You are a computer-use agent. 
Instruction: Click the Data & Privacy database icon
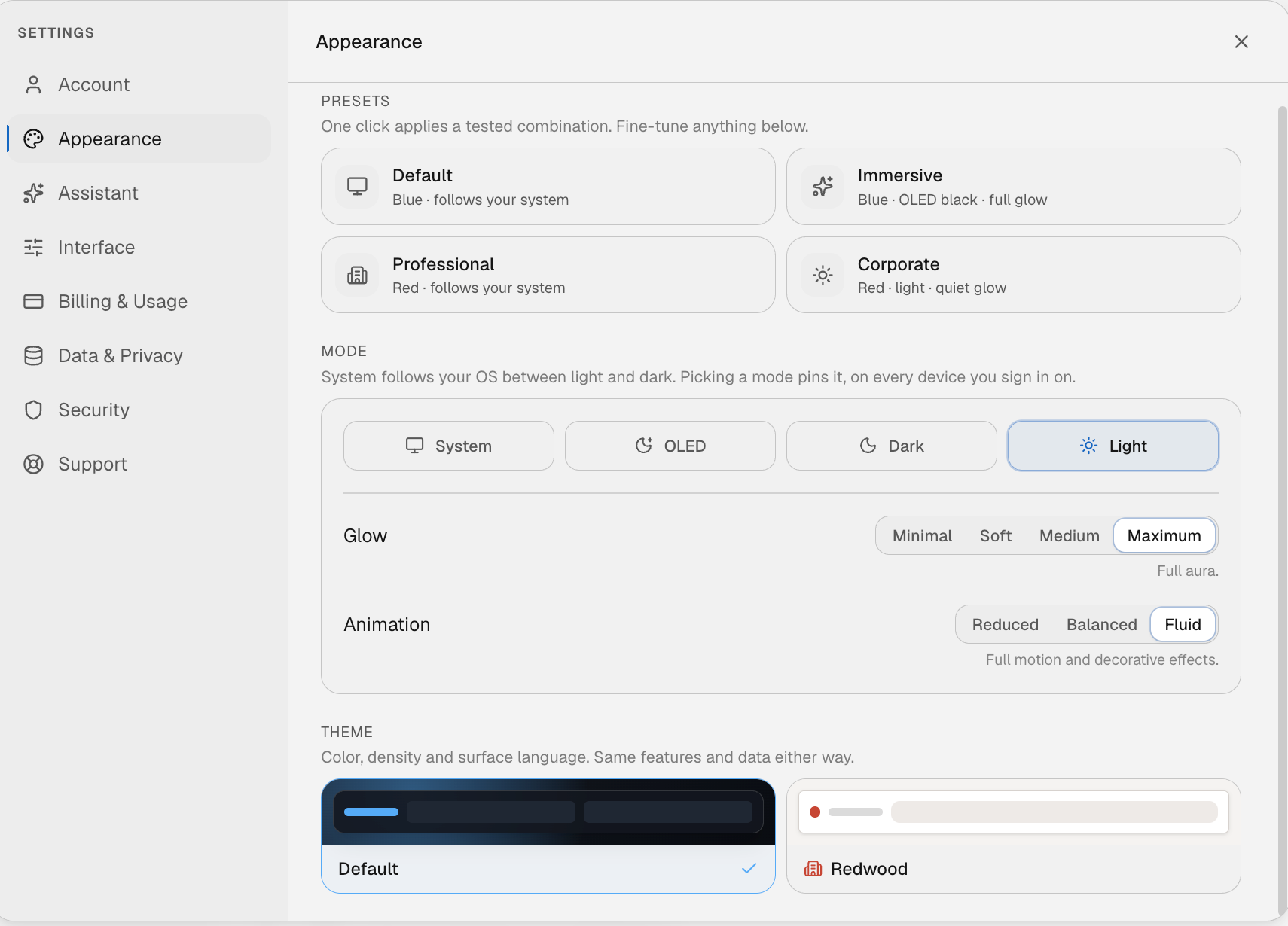[x=33, y=355]
